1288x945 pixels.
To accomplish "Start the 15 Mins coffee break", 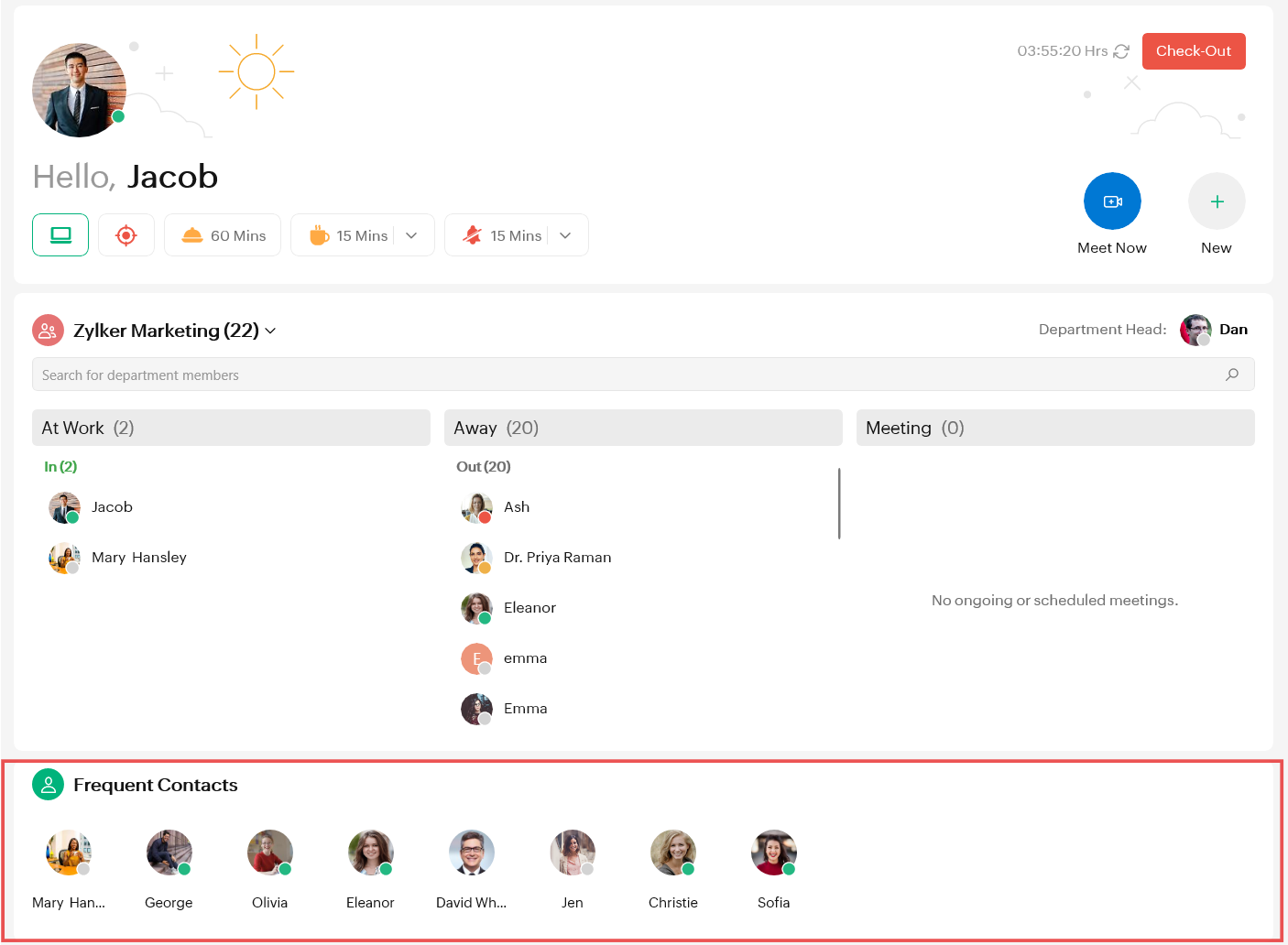I will 349,235.
